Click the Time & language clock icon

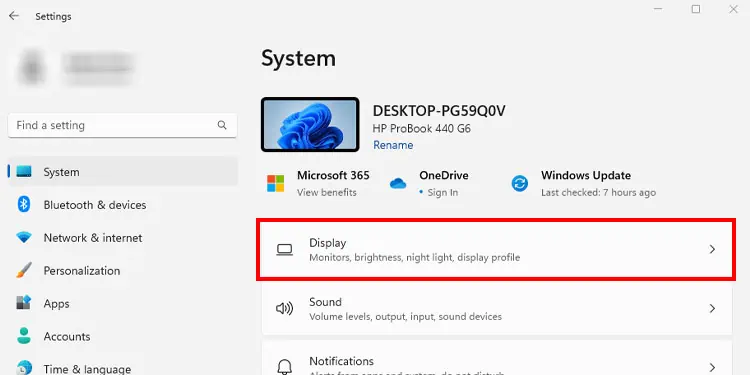coord(23,368)
